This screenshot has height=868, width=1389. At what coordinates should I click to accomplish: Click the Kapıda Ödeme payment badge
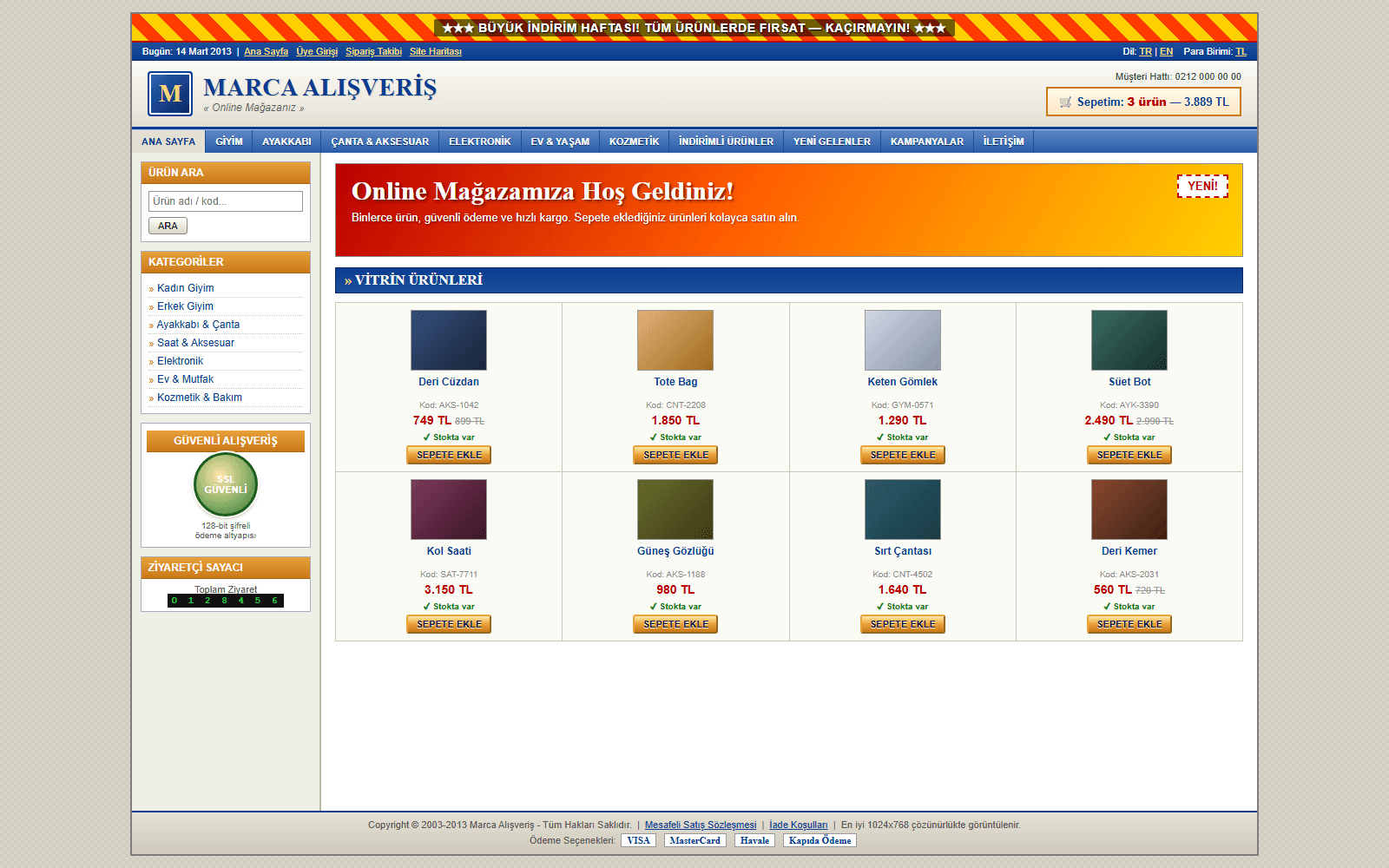820,840
